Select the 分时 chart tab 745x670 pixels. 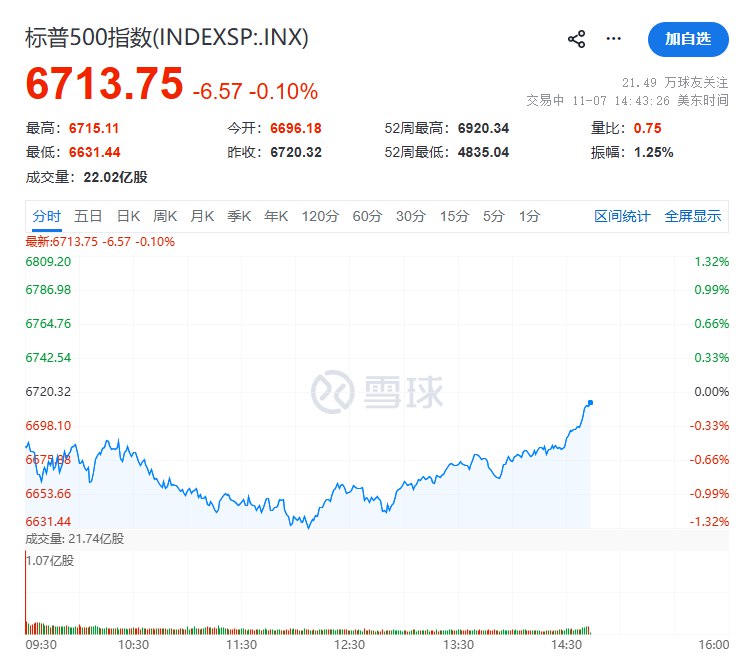(47, 216)
